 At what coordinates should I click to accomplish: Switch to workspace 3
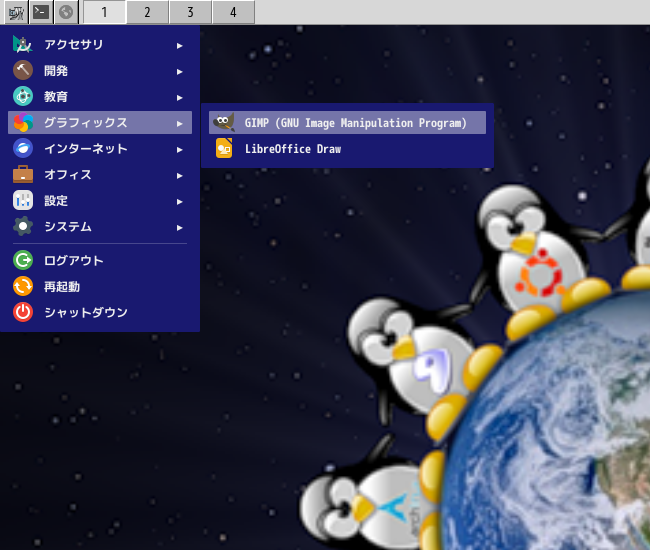click(190, 12)
